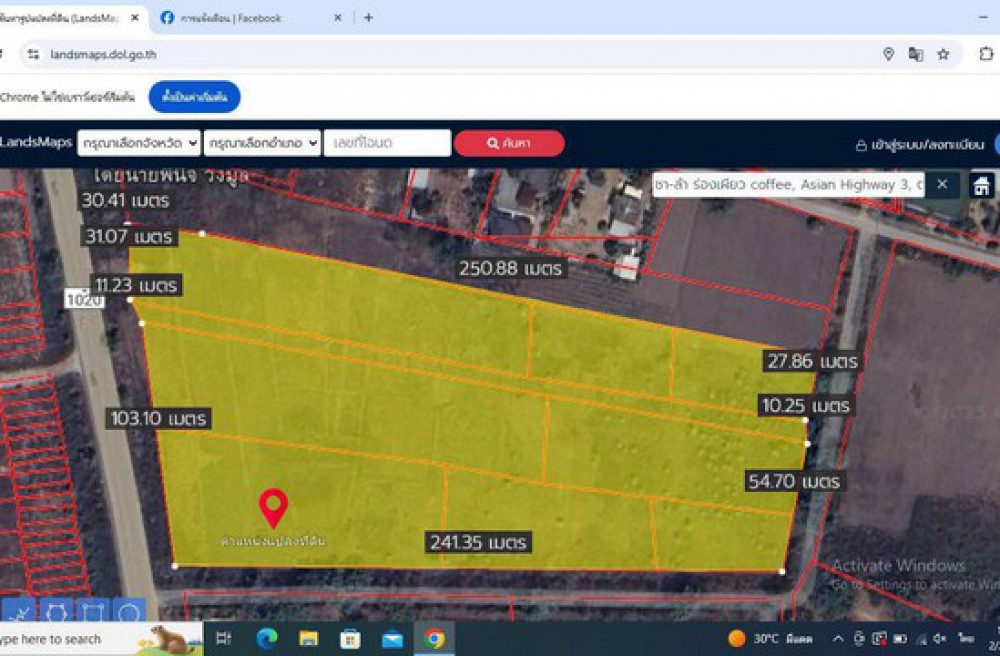Click the 30.41 meters measurement label
Viewport: 1000px width, 656px height.
click(125, 200)
